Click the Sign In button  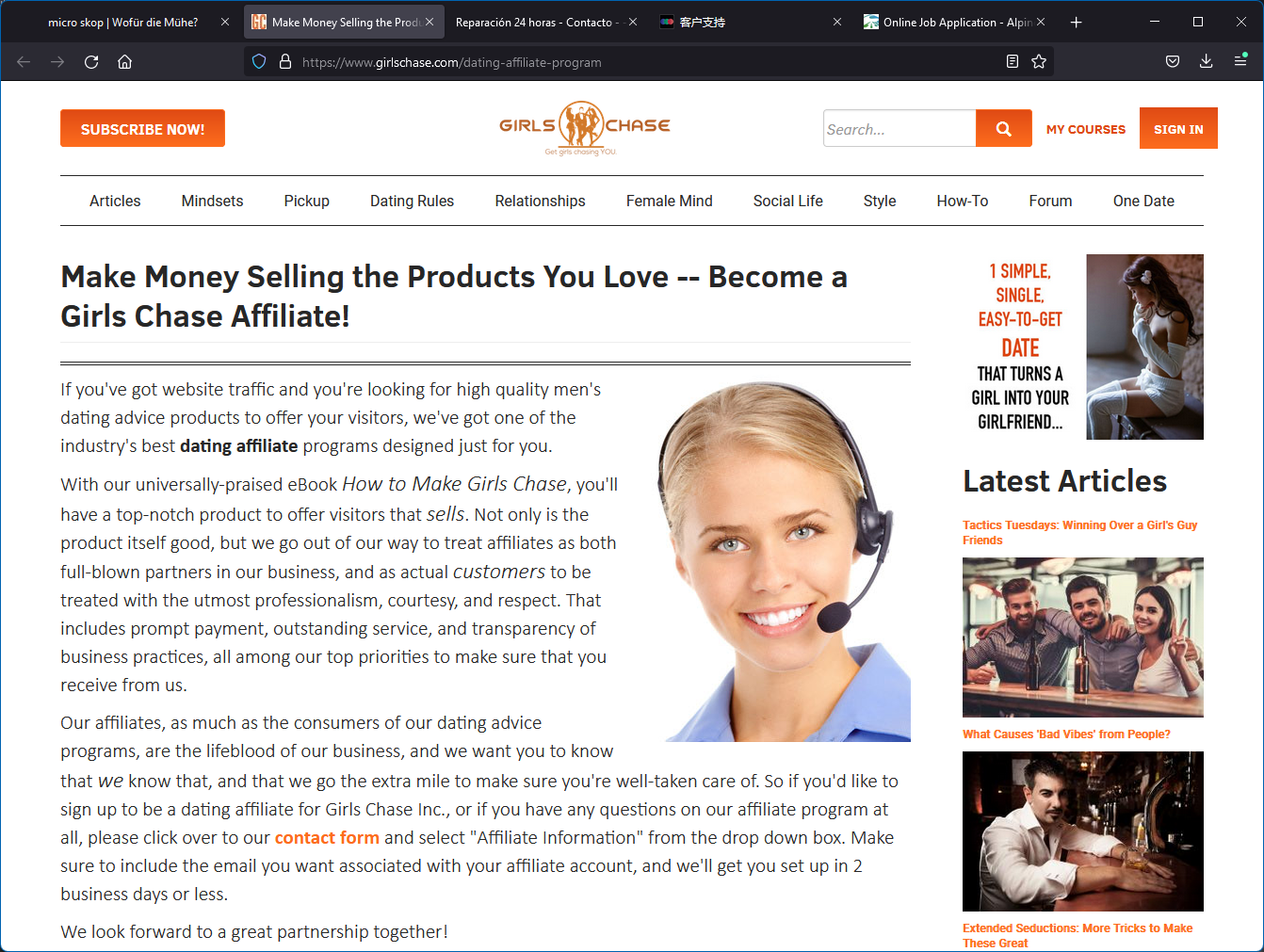click(x=1178, y=129)
